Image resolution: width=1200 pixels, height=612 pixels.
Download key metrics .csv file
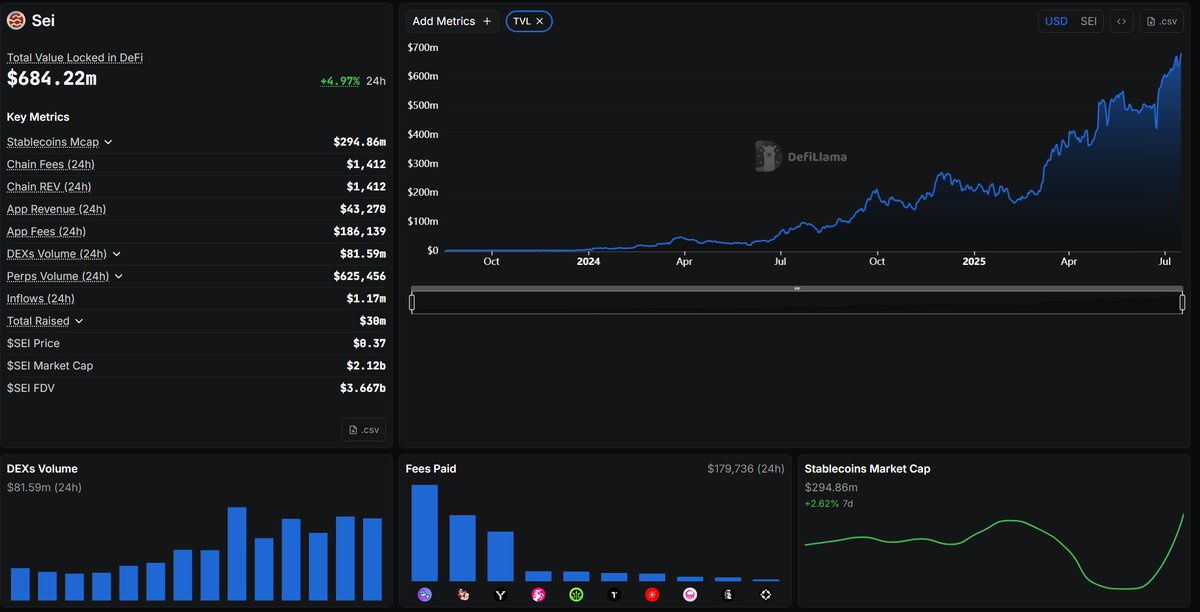pos(364,430)
